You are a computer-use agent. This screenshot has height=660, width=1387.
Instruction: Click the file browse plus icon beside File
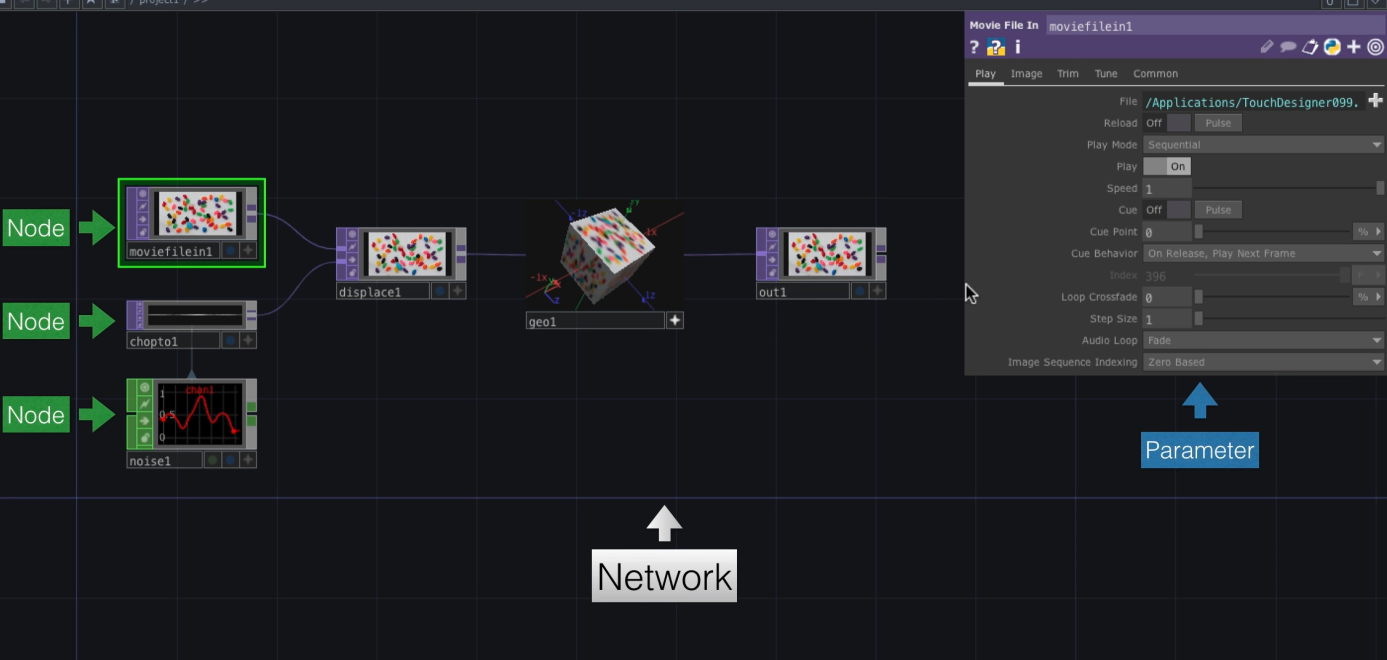click(1376, 100)
